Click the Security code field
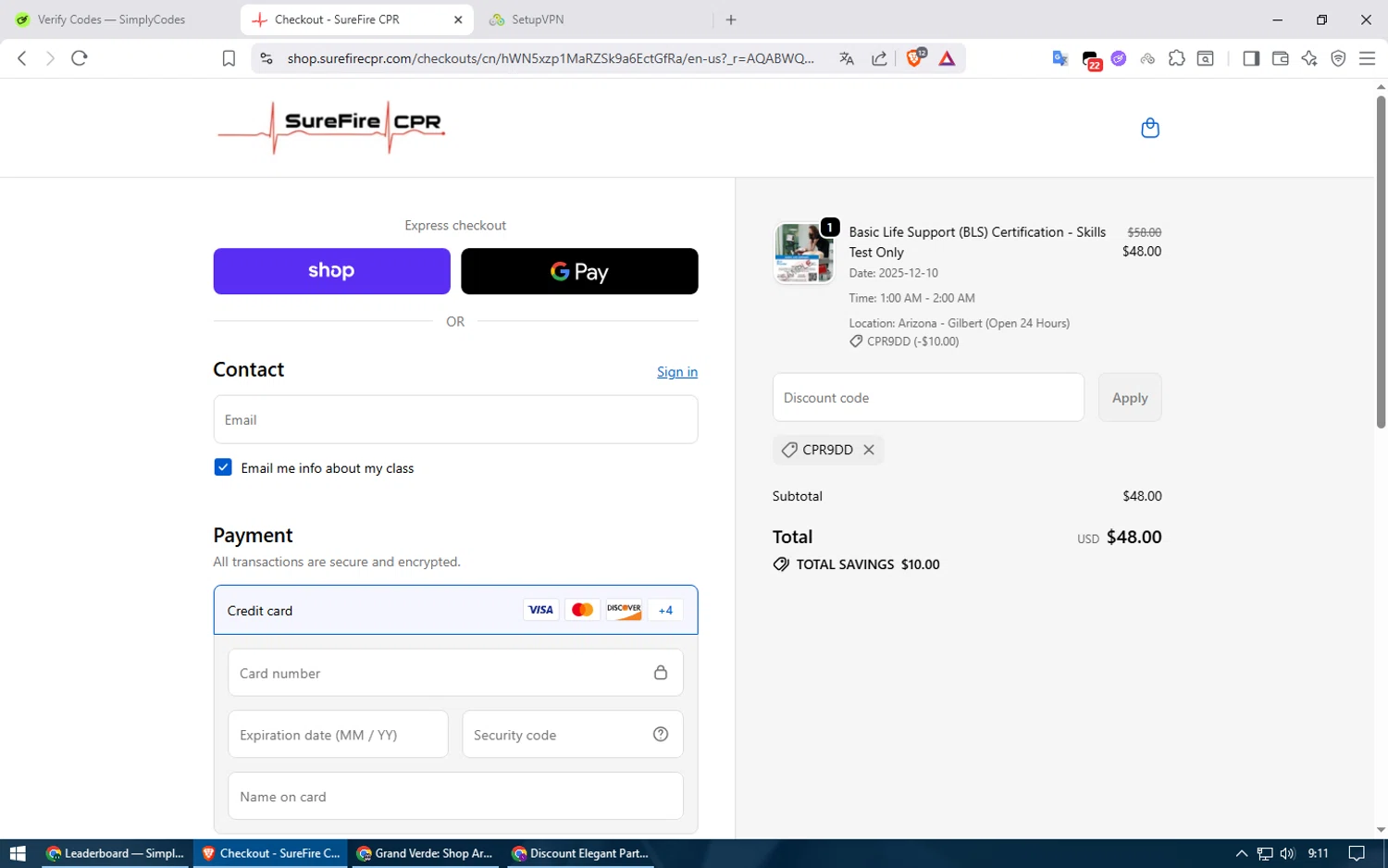The image size is (1388, 868). [x=573, y=734]
